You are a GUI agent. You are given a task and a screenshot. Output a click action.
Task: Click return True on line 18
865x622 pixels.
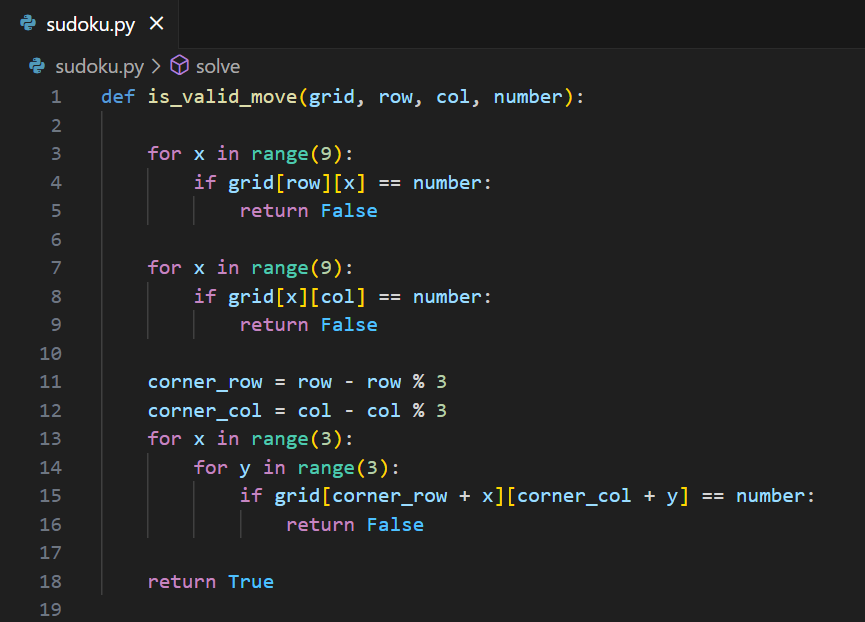coord(210,581)
